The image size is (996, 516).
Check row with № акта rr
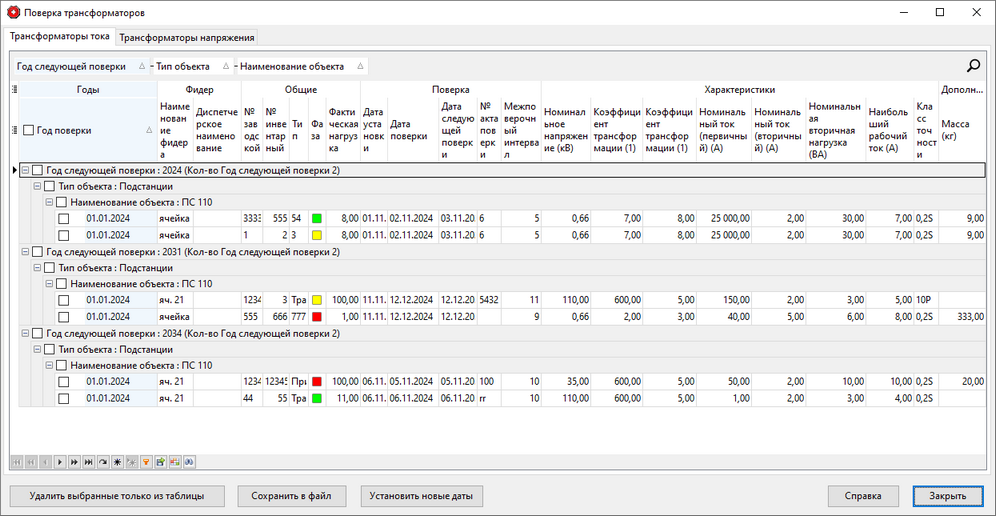click(64, 398)
